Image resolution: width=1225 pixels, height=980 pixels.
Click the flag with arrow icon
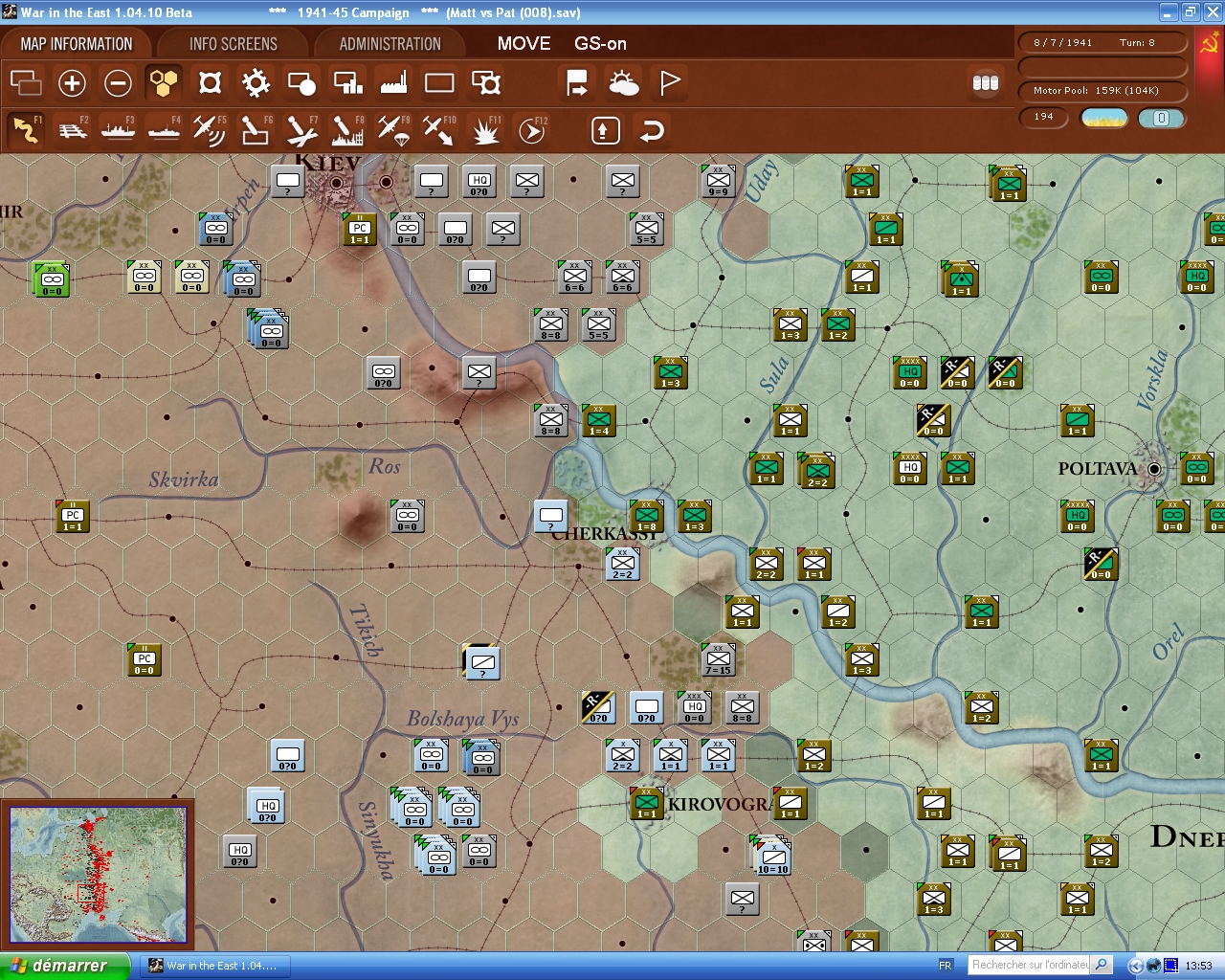coord(577,83)
